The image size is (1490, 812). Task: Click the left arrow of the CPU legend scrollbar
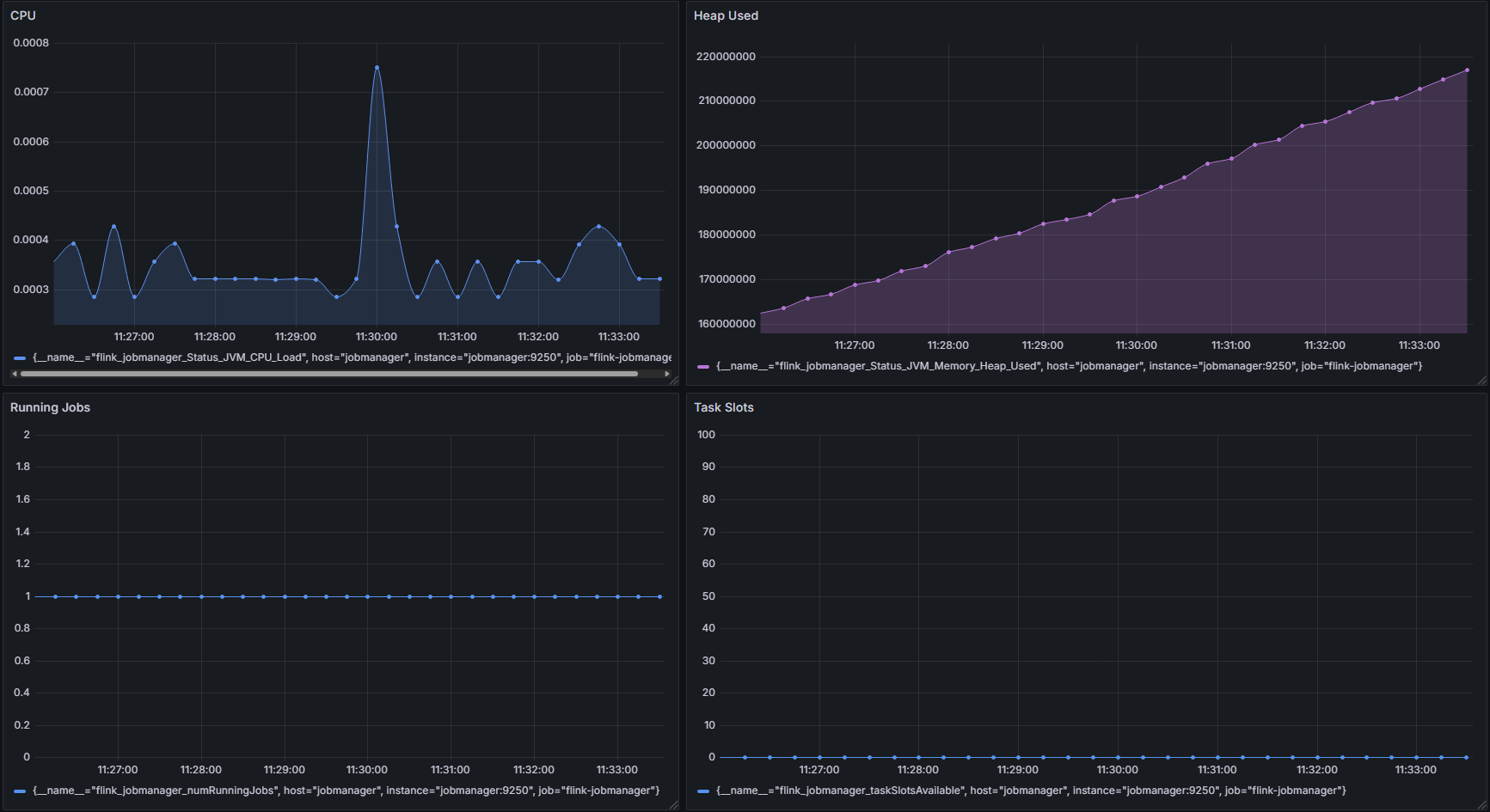(x=15, y=374)
